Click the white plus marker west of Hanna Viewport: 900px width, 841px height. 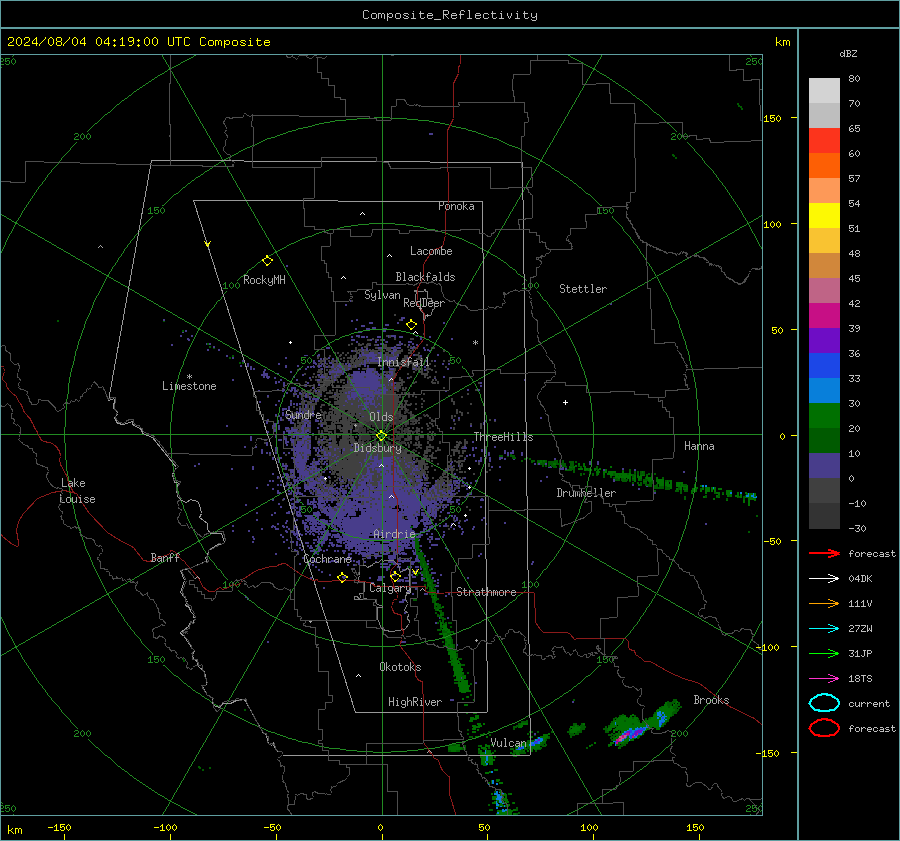pos(565,402)
